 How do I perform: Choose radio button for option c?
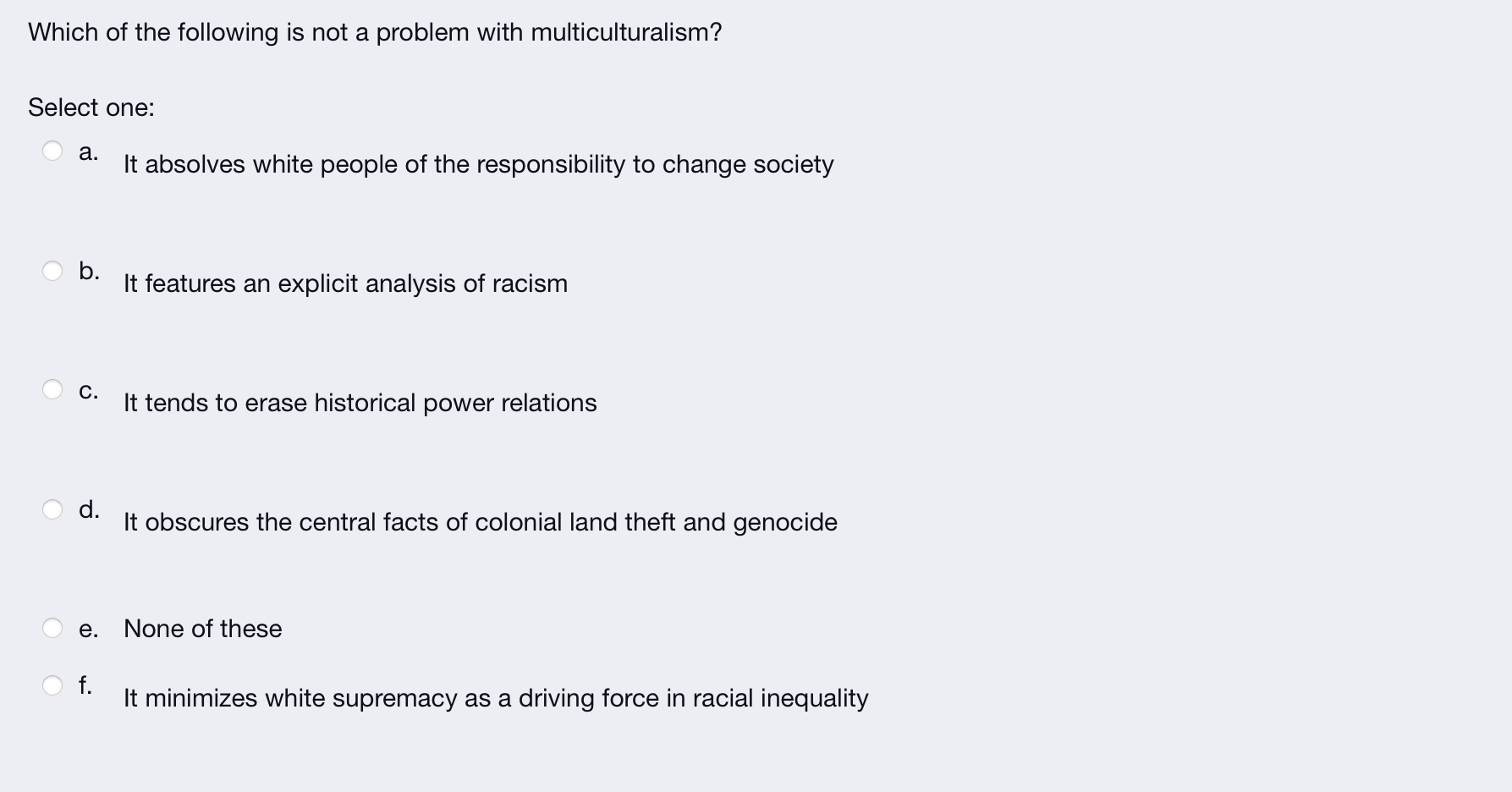(x=52, y=389)
